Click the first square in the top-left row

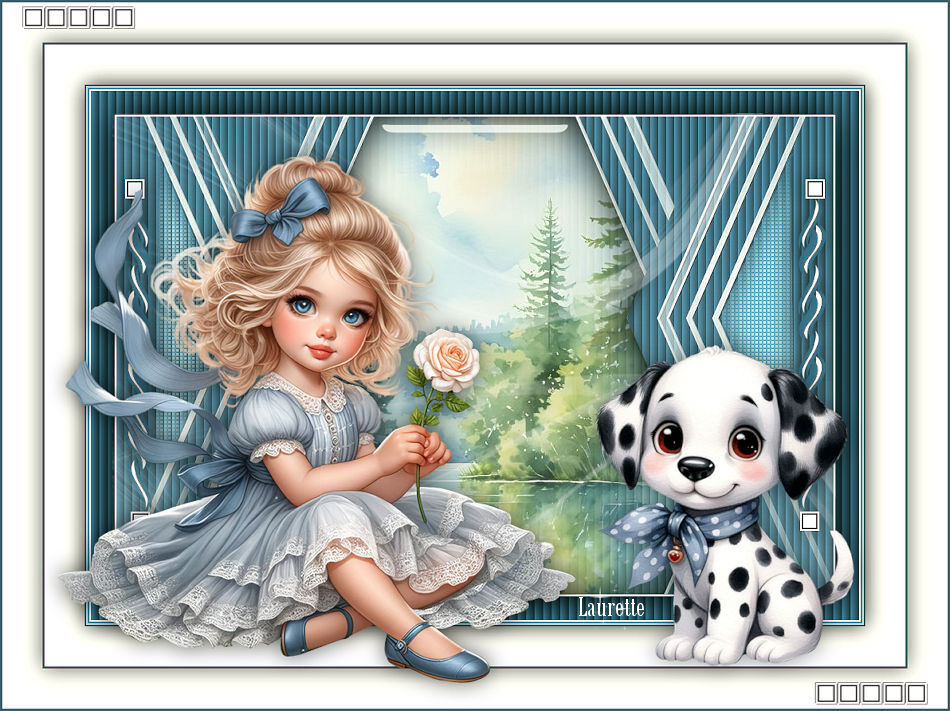click(x=33, y=17)
